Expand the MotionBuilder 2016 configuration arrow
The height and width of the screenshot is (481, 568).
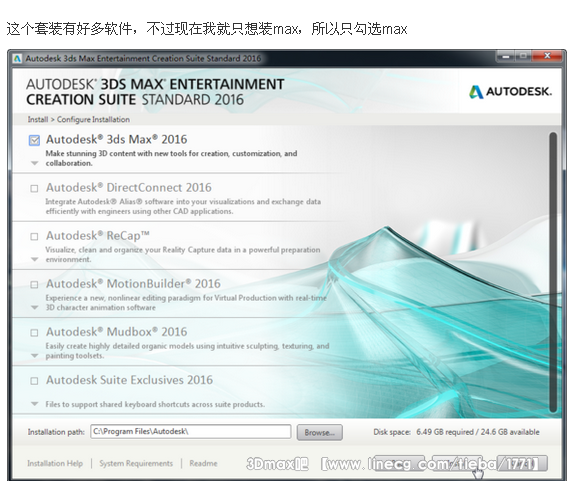(34, 308)
